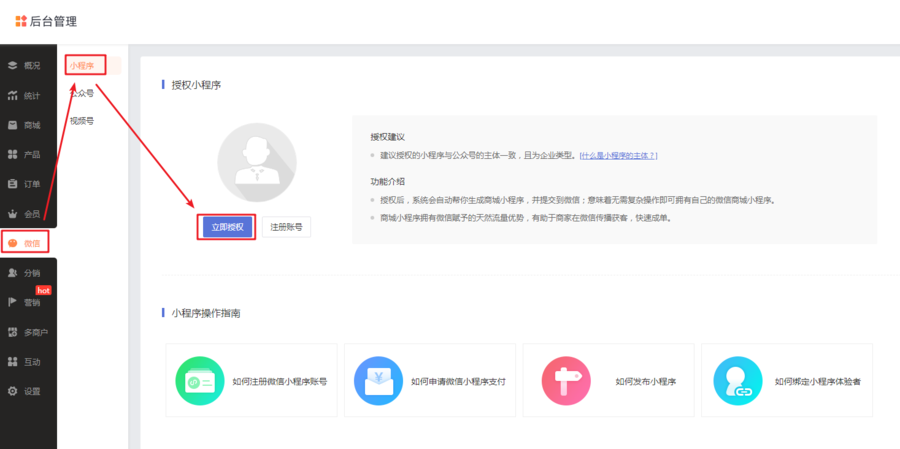
Task: Open 概况 overview in sidebar
Action: point(27,66)
